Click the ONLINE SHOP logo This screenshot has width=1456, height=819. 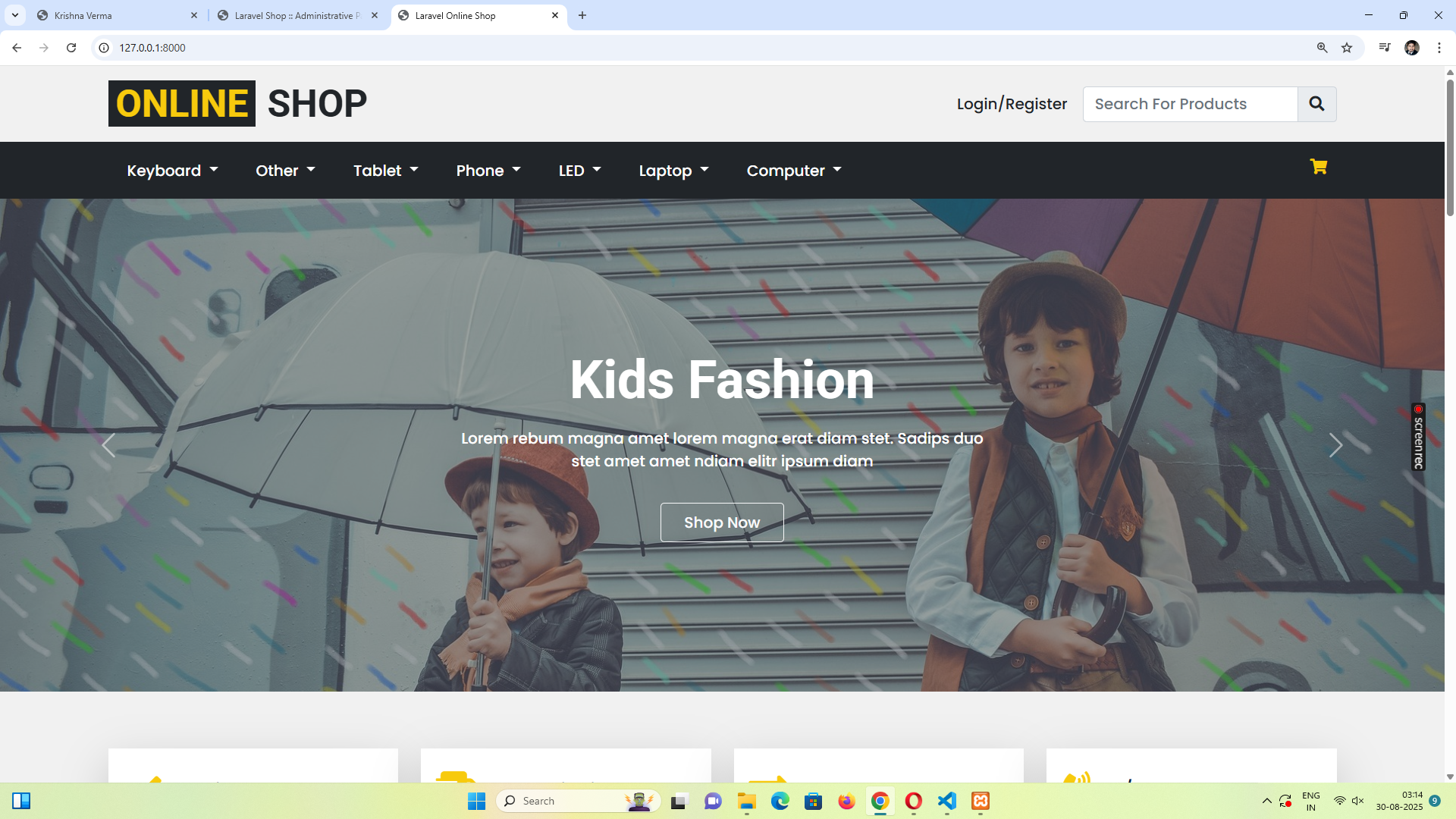click(x=238, y=104)
